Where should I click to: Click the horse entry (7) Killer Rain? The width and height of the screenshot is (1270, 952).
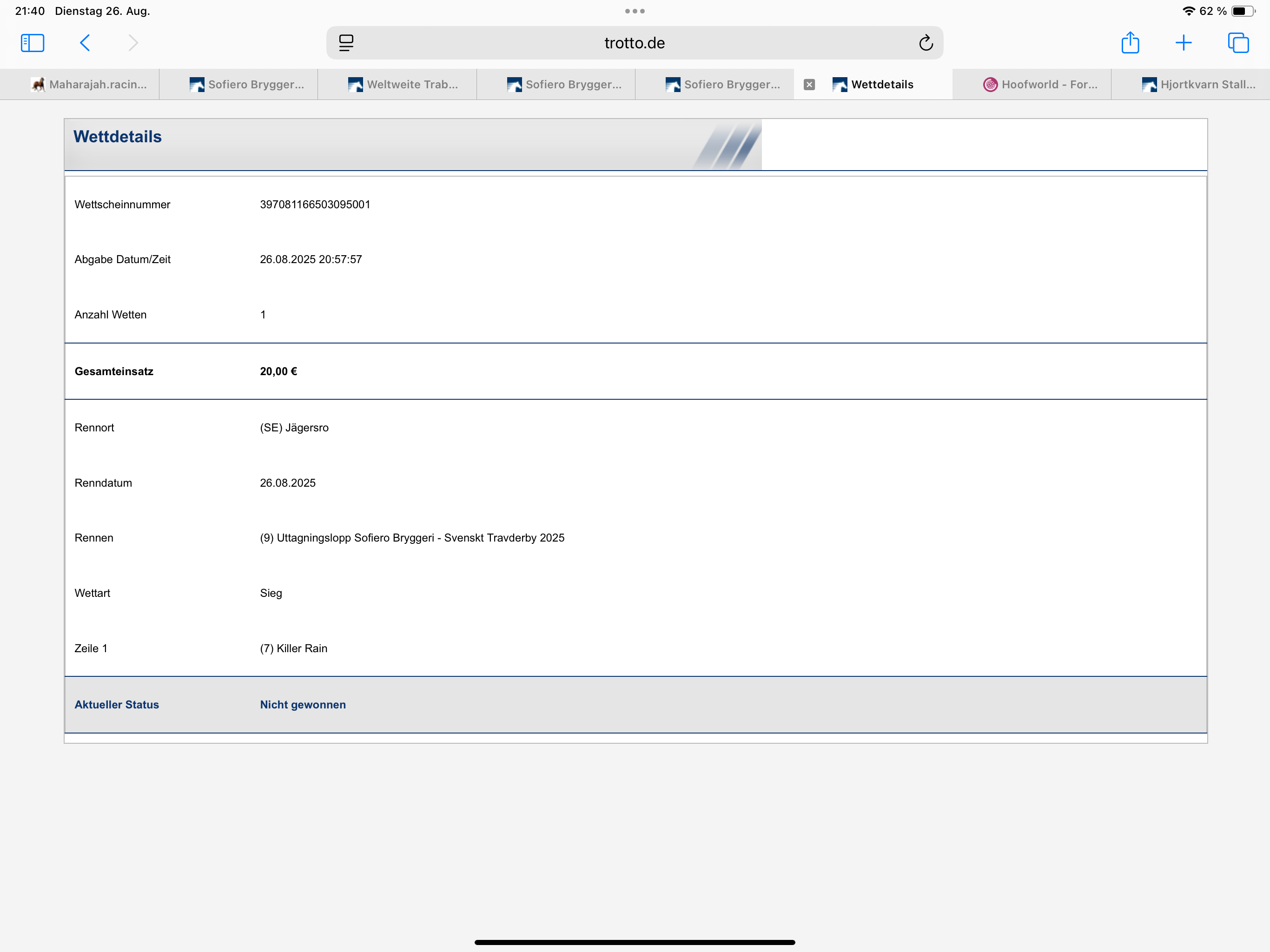294,648
